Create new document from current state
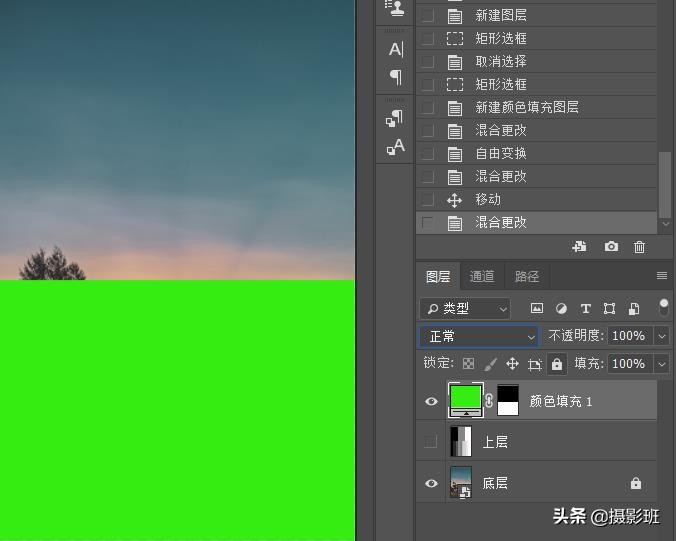Image resolution: width=676 pixels, height=541 pixels. tap(579, 247)
